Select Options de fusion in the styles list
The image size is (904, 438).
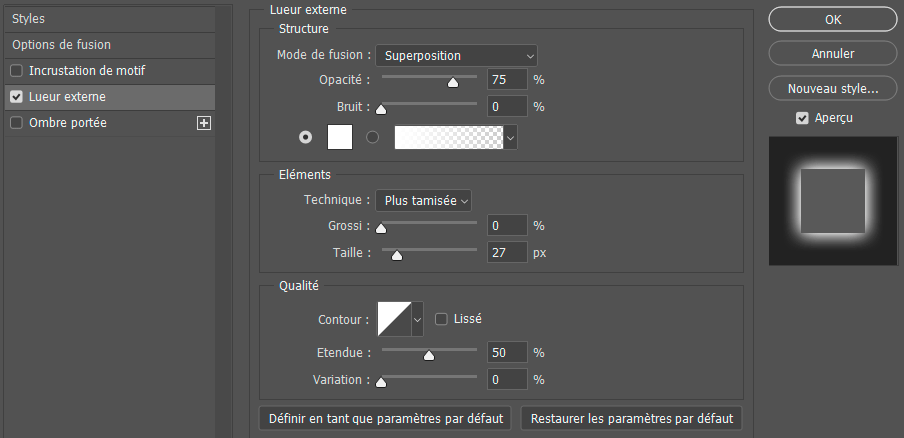coord(61,45)
